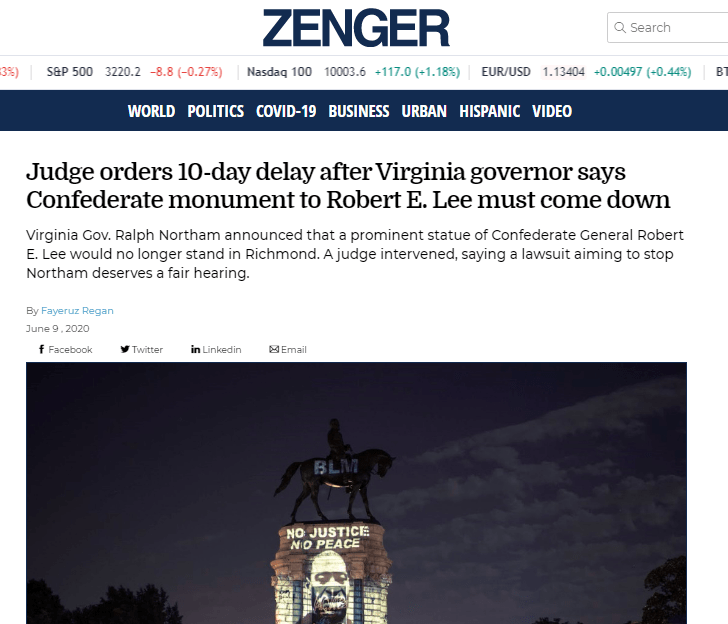The image size is (728, 624).
Task: Click the S&P 500 ticker item
Action: [134, 72]
